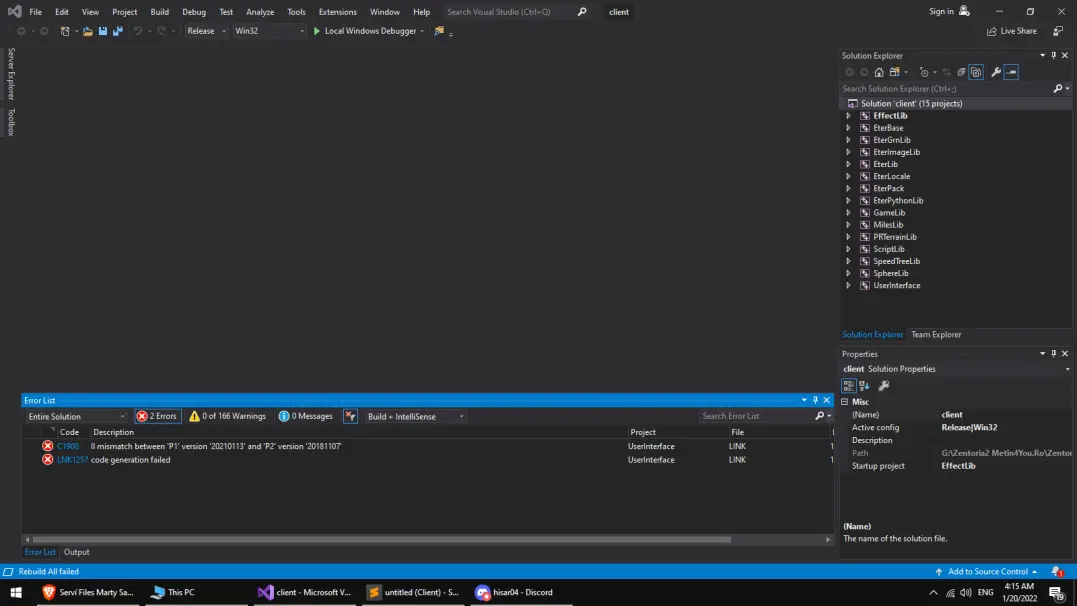The width and height of the screenshot is (1077, 606).
Task: Toggle the 166 Warnings filter
Action: pyautogui.click(x=228, y=416)
